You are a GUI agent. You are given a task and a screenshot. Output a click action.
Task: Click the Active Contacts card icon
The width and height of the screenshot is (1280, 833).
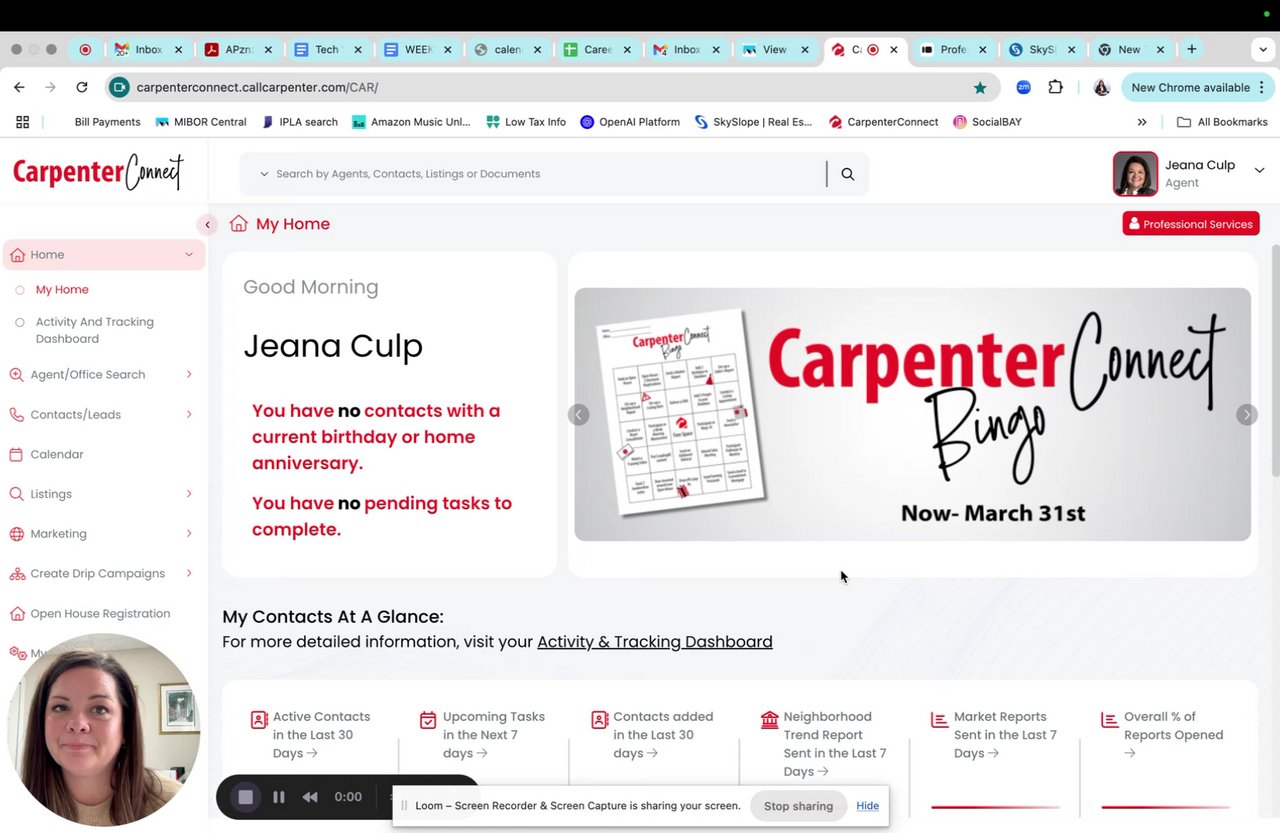[x=259, y=719]
